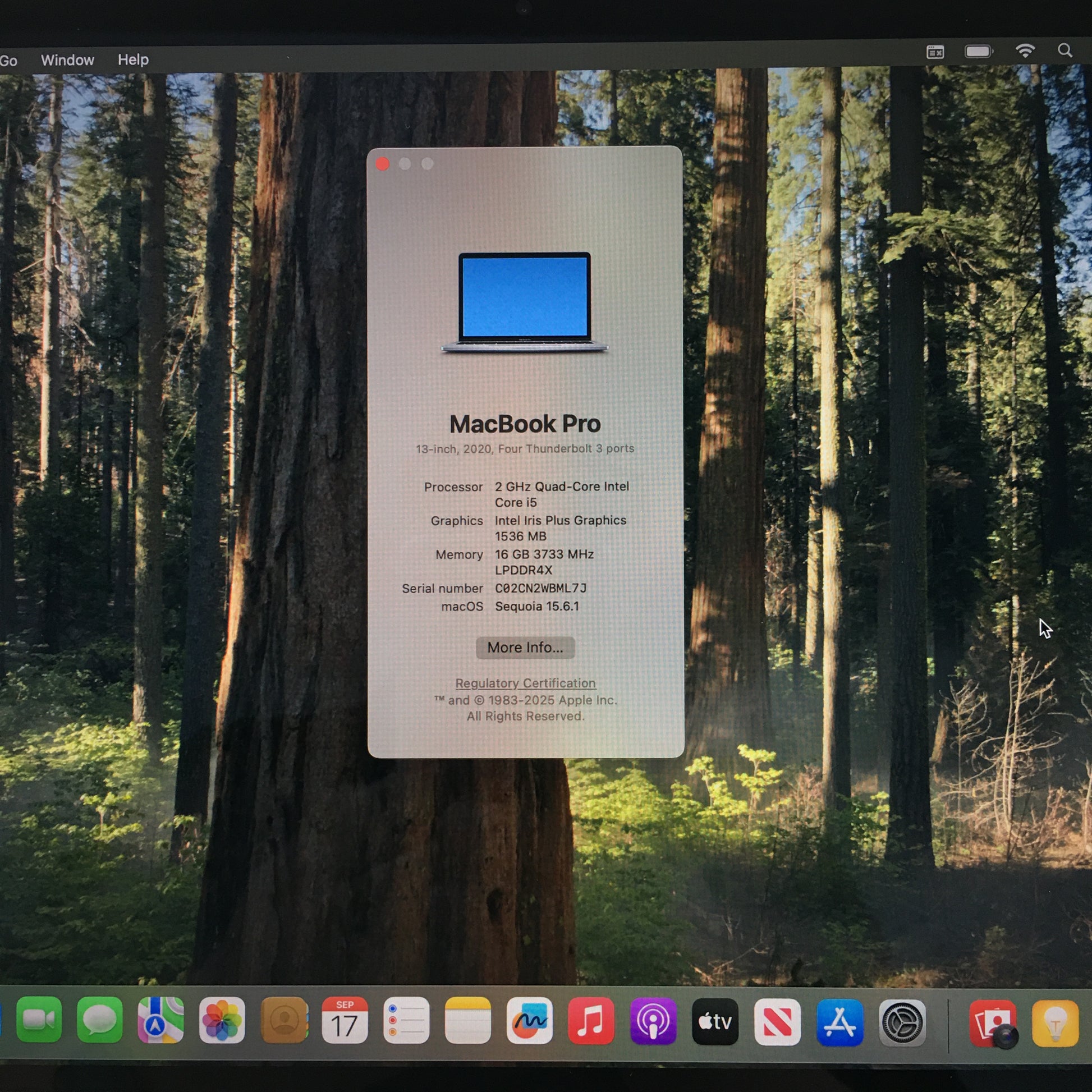Launch the Apple TV app
1092x1092 pixels.
[715, 1021]
